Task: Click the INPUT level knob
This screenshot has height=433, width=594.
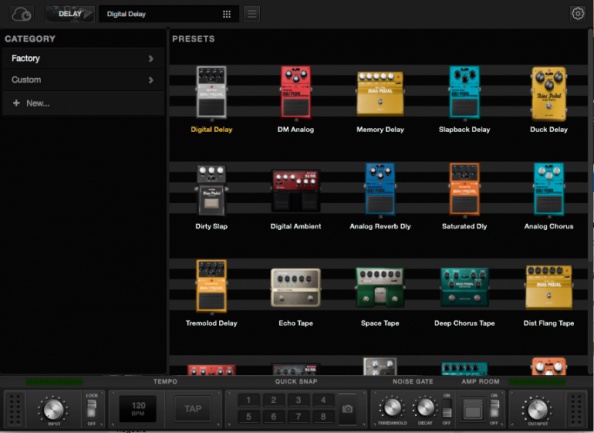Action: tap(53, 409)
